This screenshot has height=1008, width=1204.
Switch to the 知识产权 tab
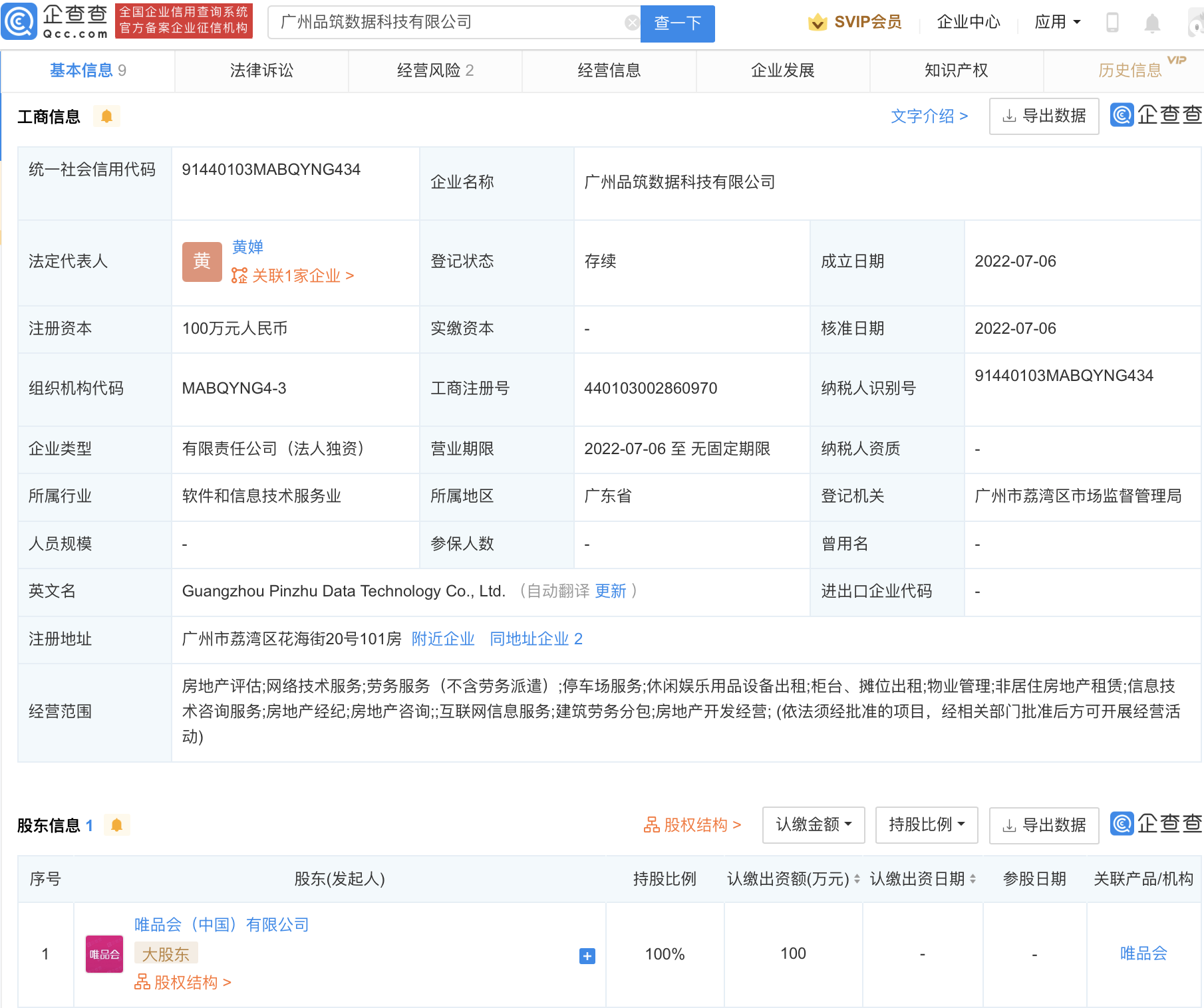[x=956, y=70]
